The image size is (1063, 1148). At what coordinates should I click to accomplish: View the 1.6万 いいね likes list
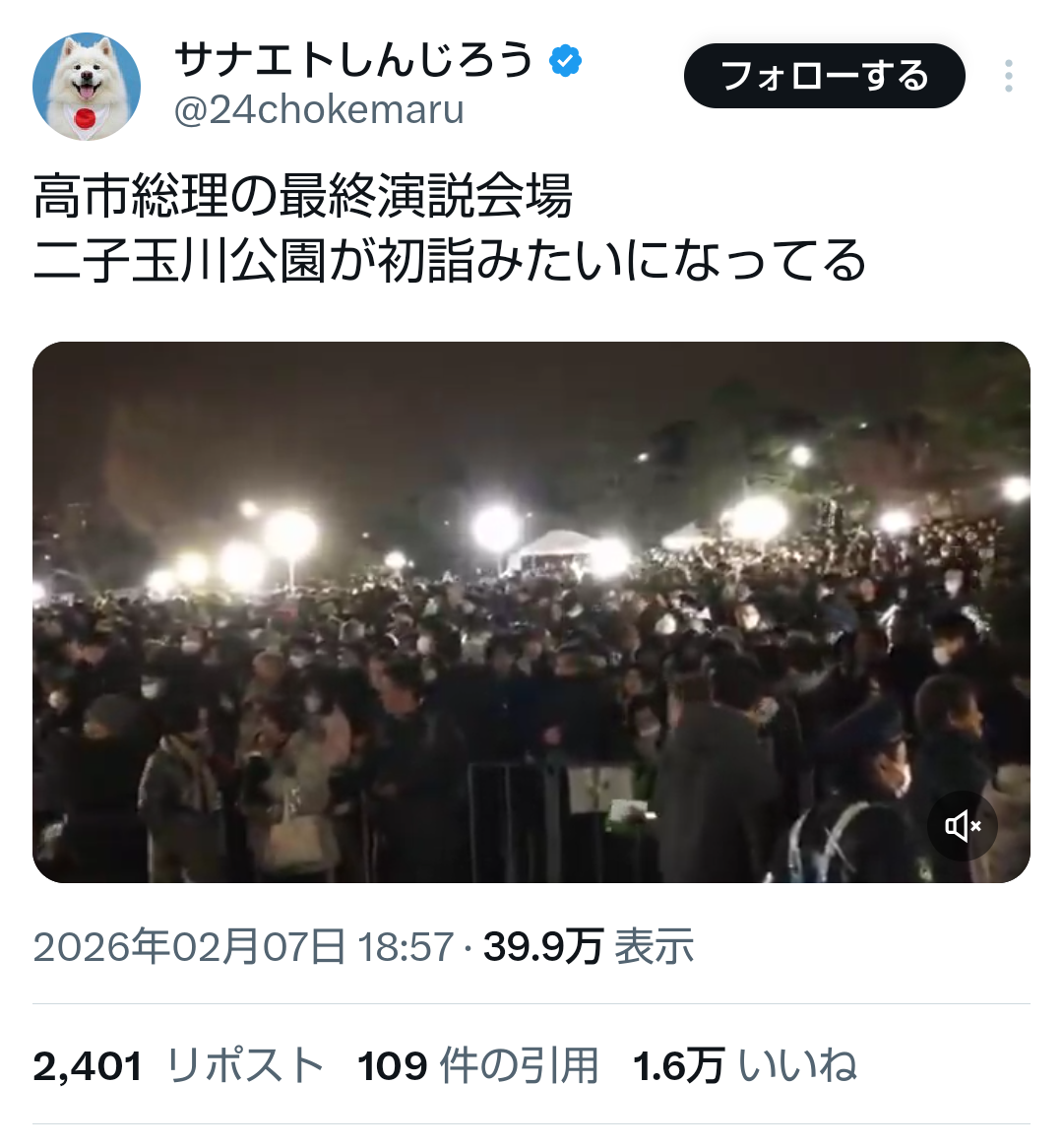[x=744, y=1066]
